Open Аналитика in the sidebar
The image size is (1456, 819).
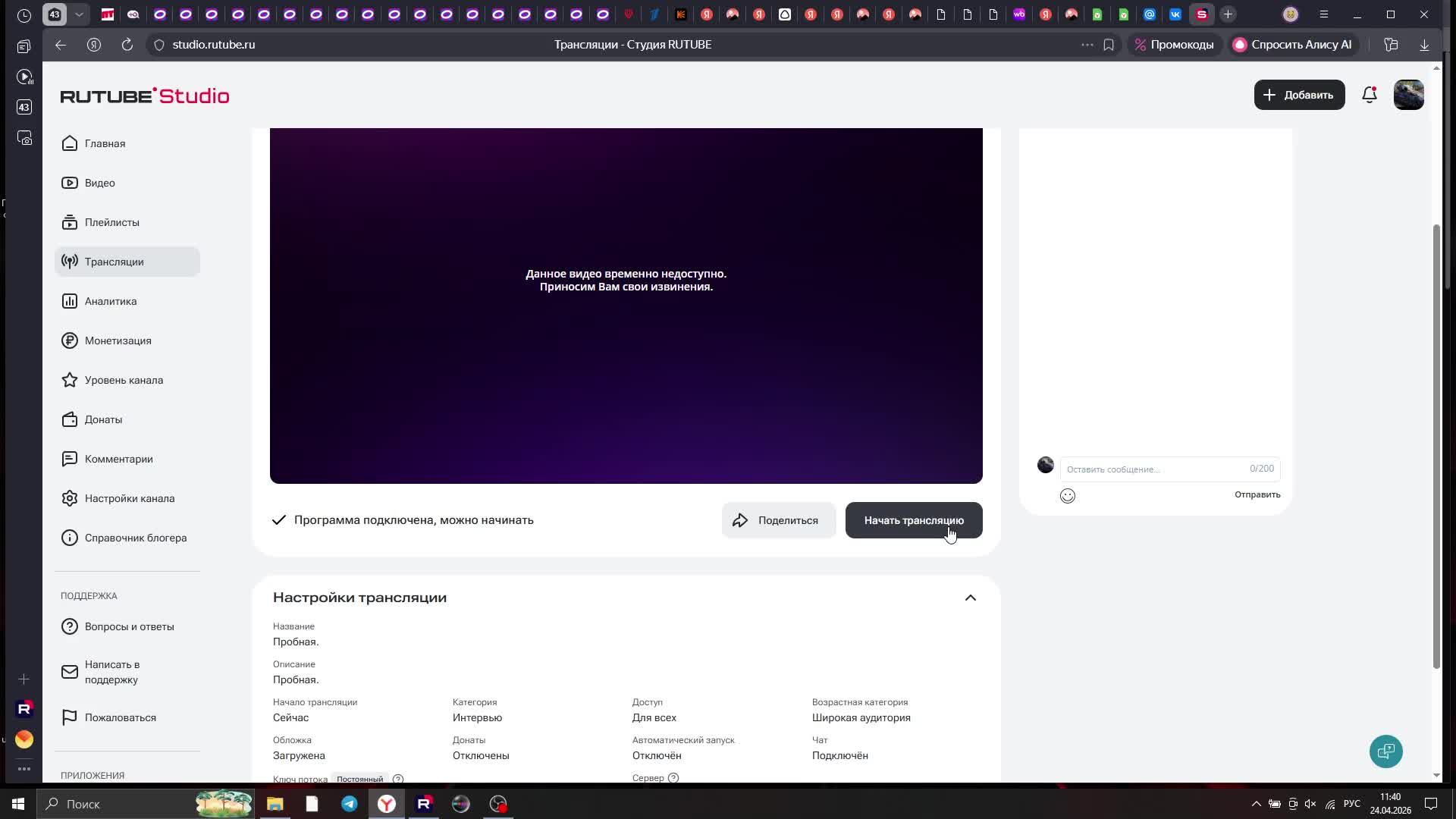111,301
